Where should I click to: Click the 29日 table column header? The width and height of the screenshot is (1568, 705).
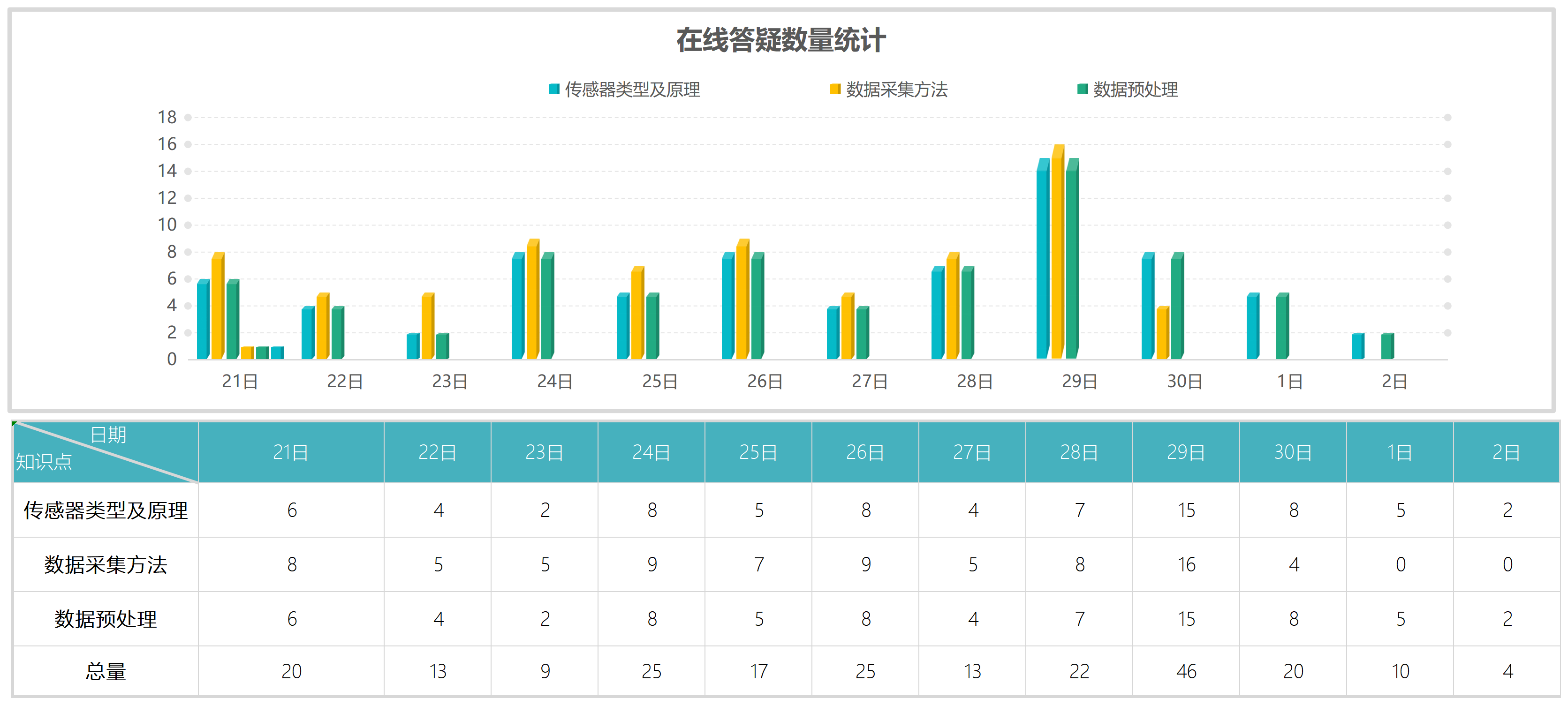(1186, 452)
